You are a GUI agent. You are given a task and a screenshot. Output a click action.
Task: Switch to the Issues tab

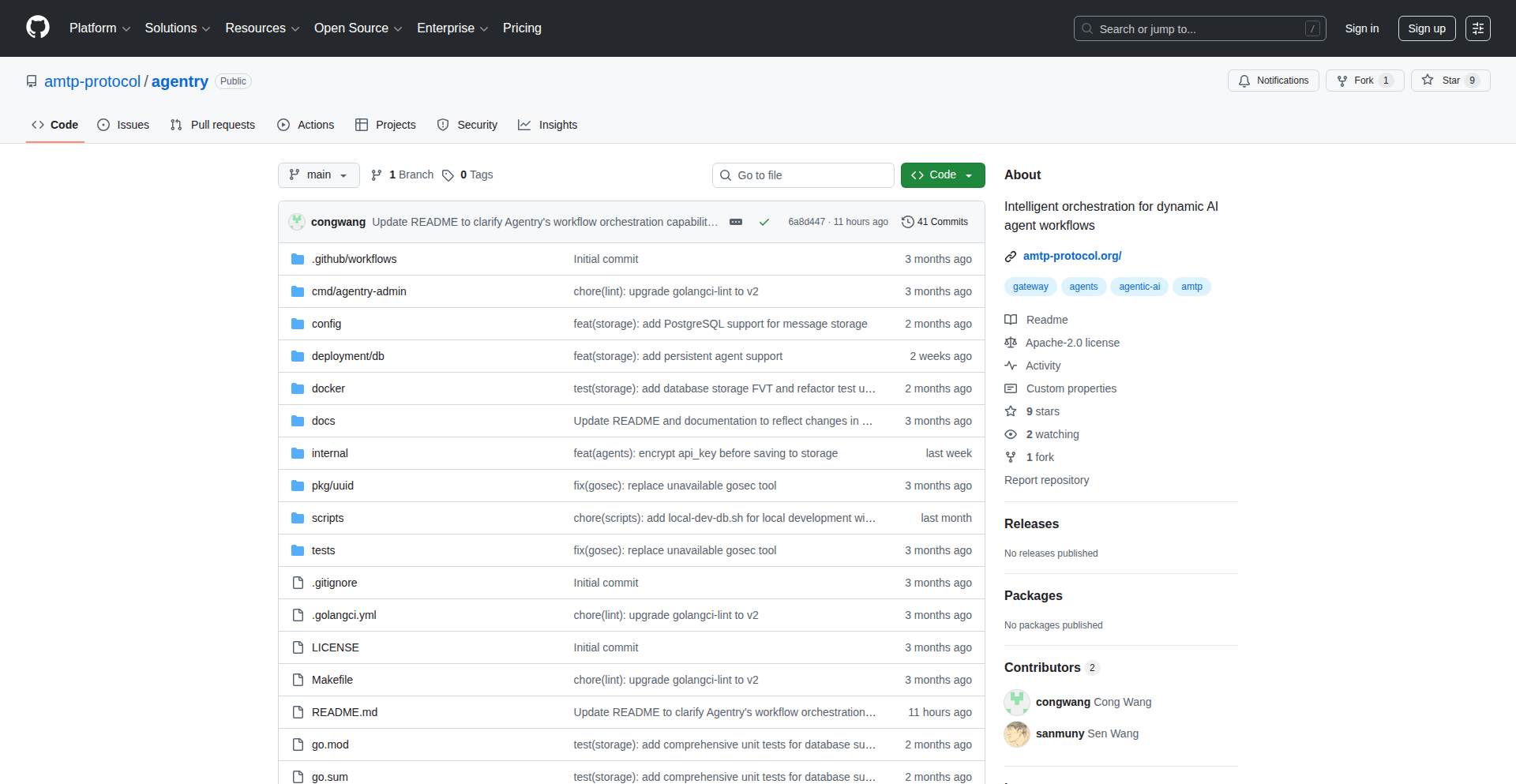click(123, 125)
